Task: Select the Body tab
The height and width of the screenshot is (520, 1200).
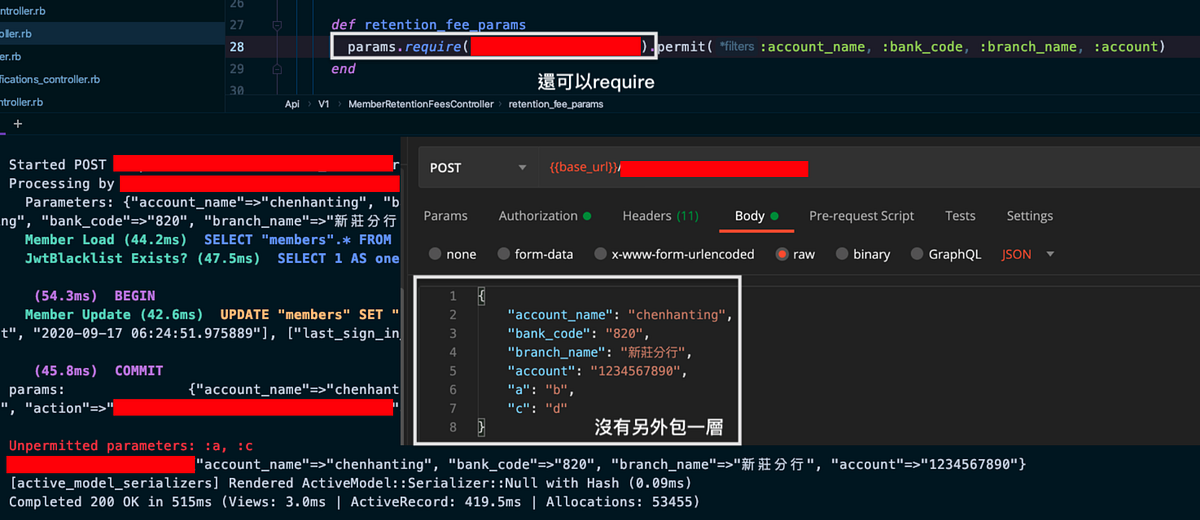Action: [757, 216]
